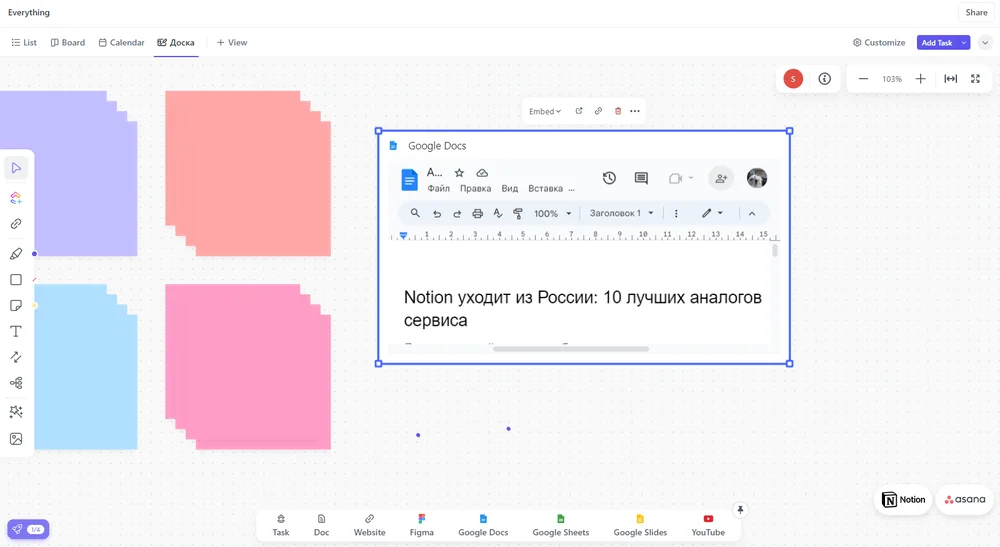Pin the bottom insert toolbar

[740, 510]
